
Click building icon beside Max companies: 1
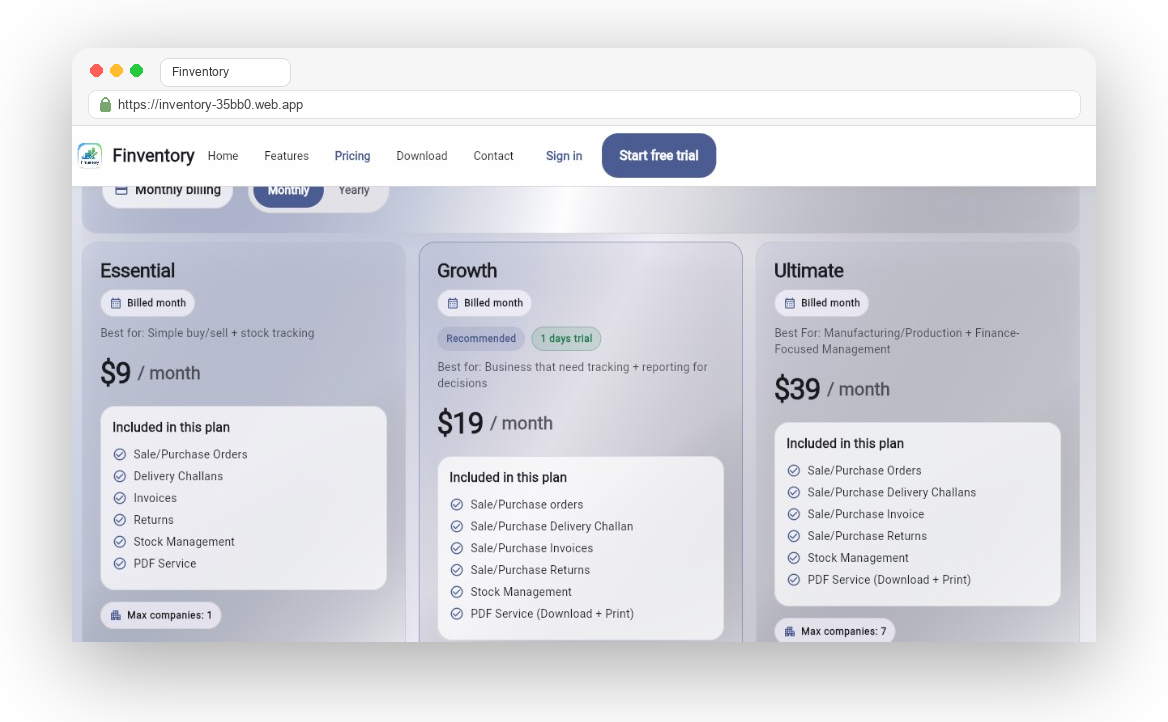115,615
